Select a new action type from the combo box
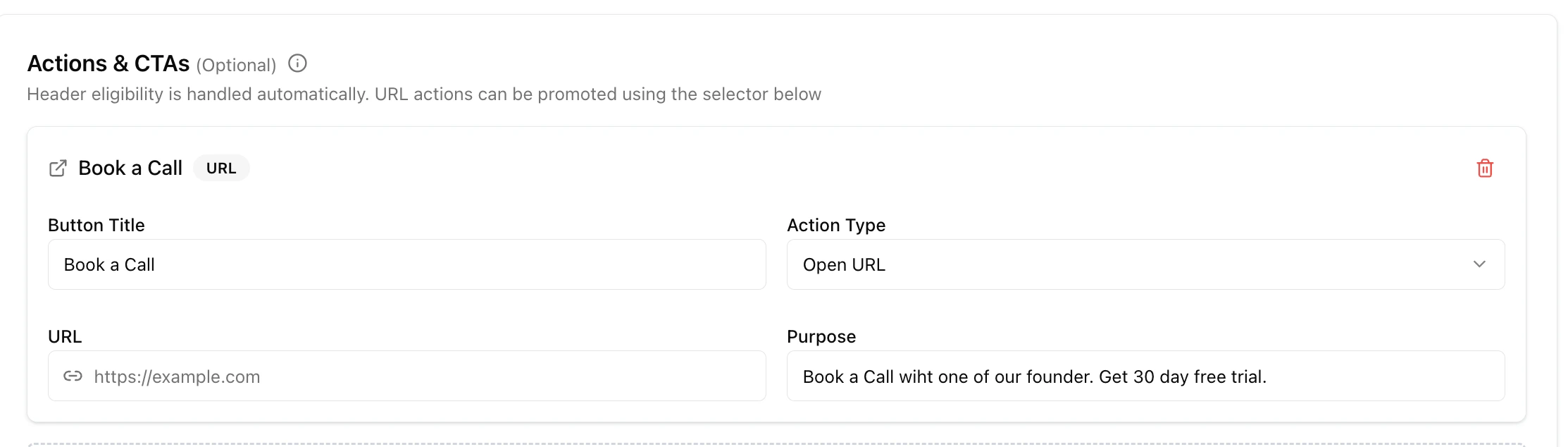 tap(1145, 264)
